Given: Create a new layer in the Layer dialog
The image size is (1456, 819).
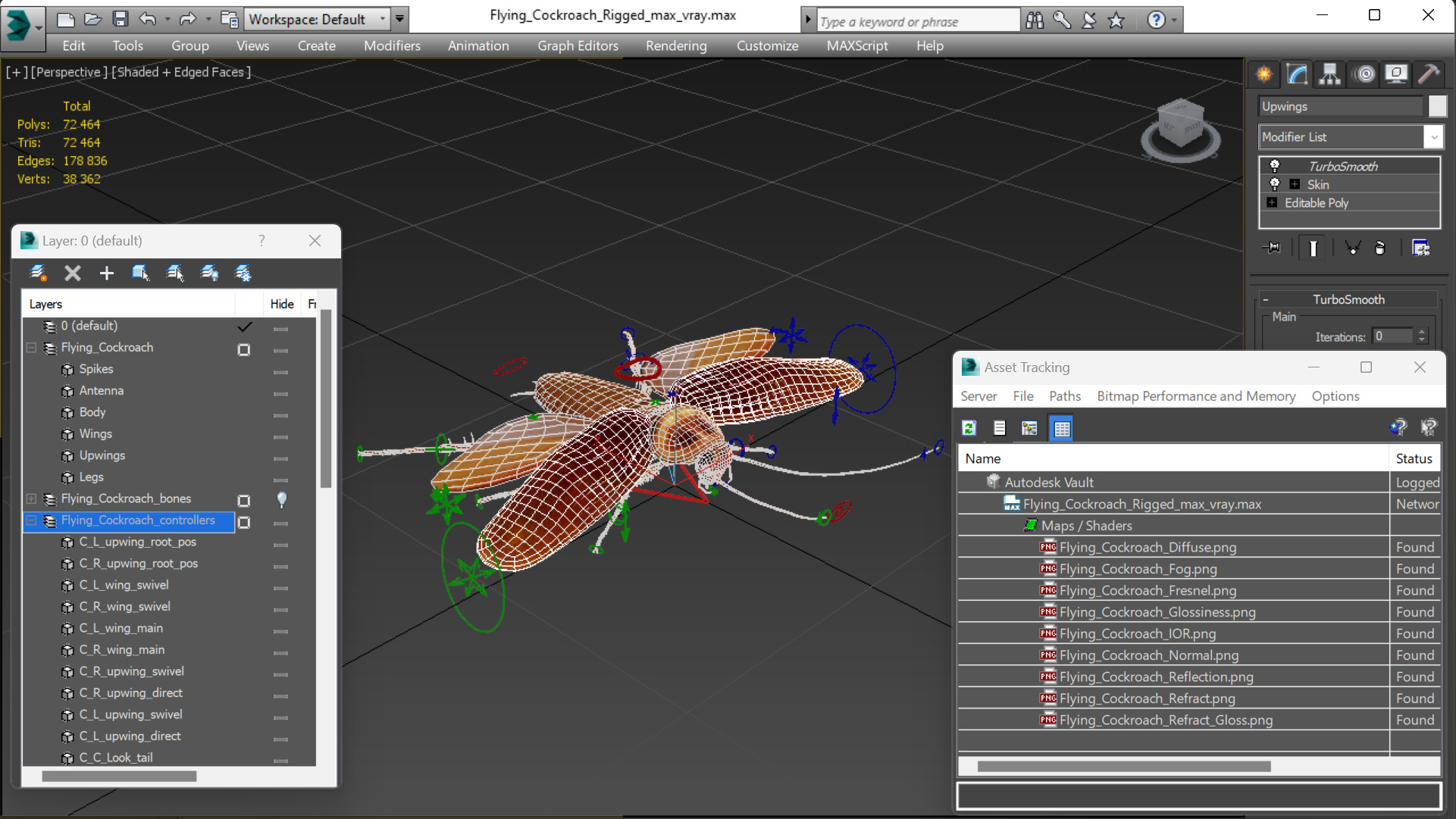Looking at the screenshot, I should click(x=38, y=273).
